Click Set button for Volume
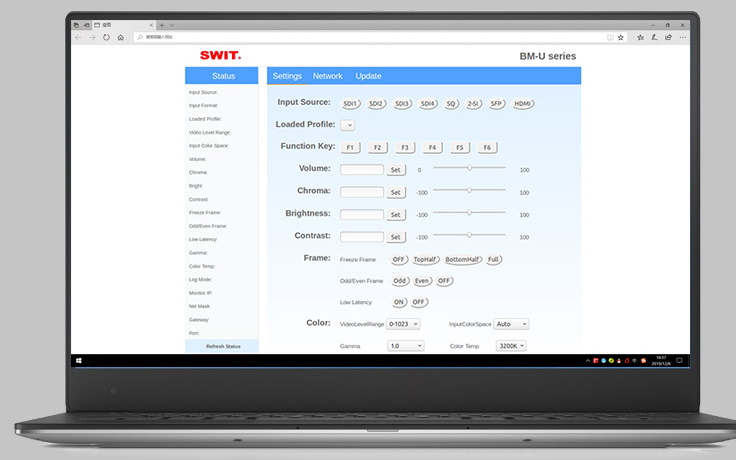736x460 pixels. [x=396, y=170]
